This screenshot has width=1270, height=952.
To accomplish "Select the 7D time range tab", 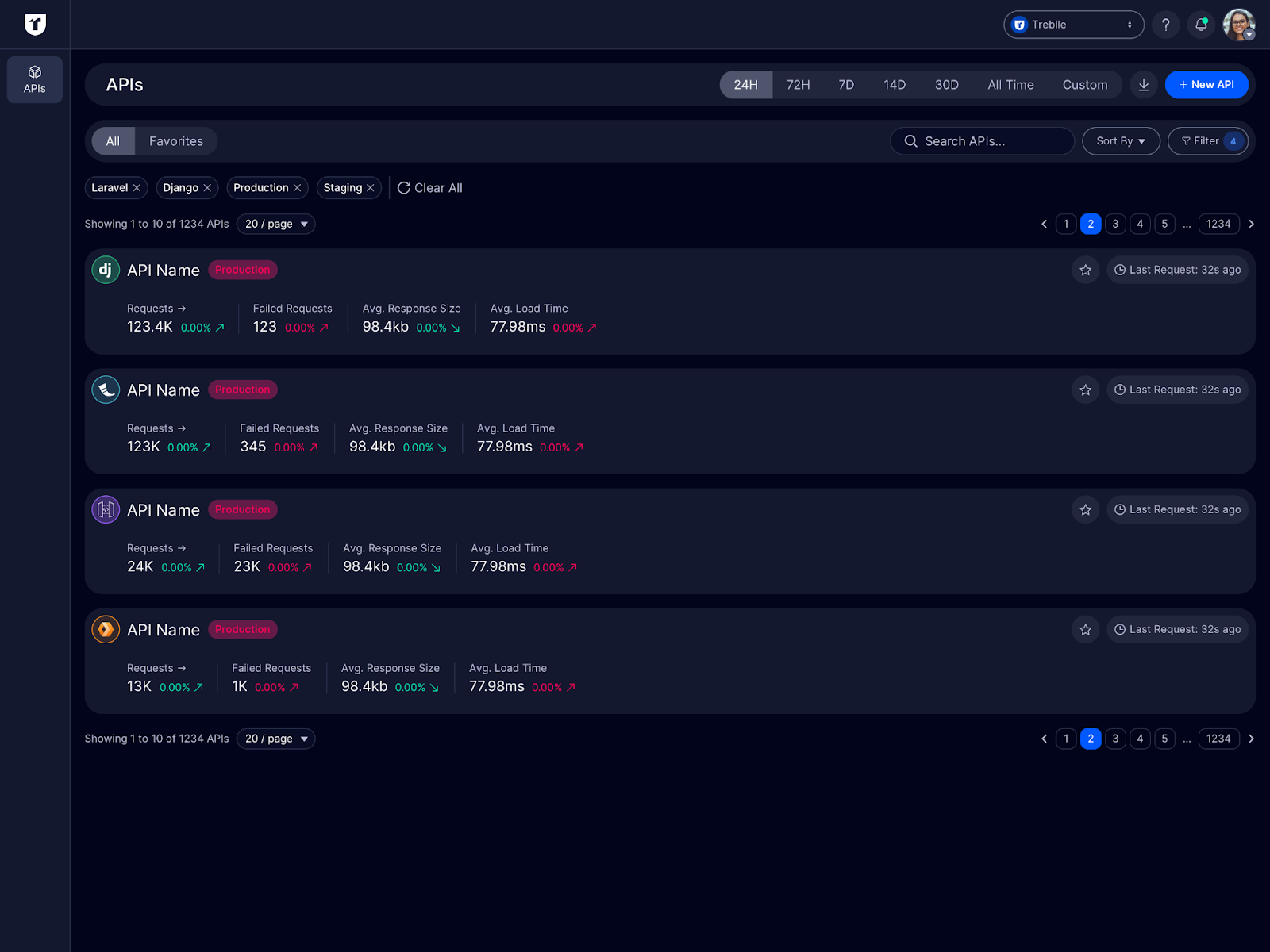I will pyautogui.click(x=846, y=85).
